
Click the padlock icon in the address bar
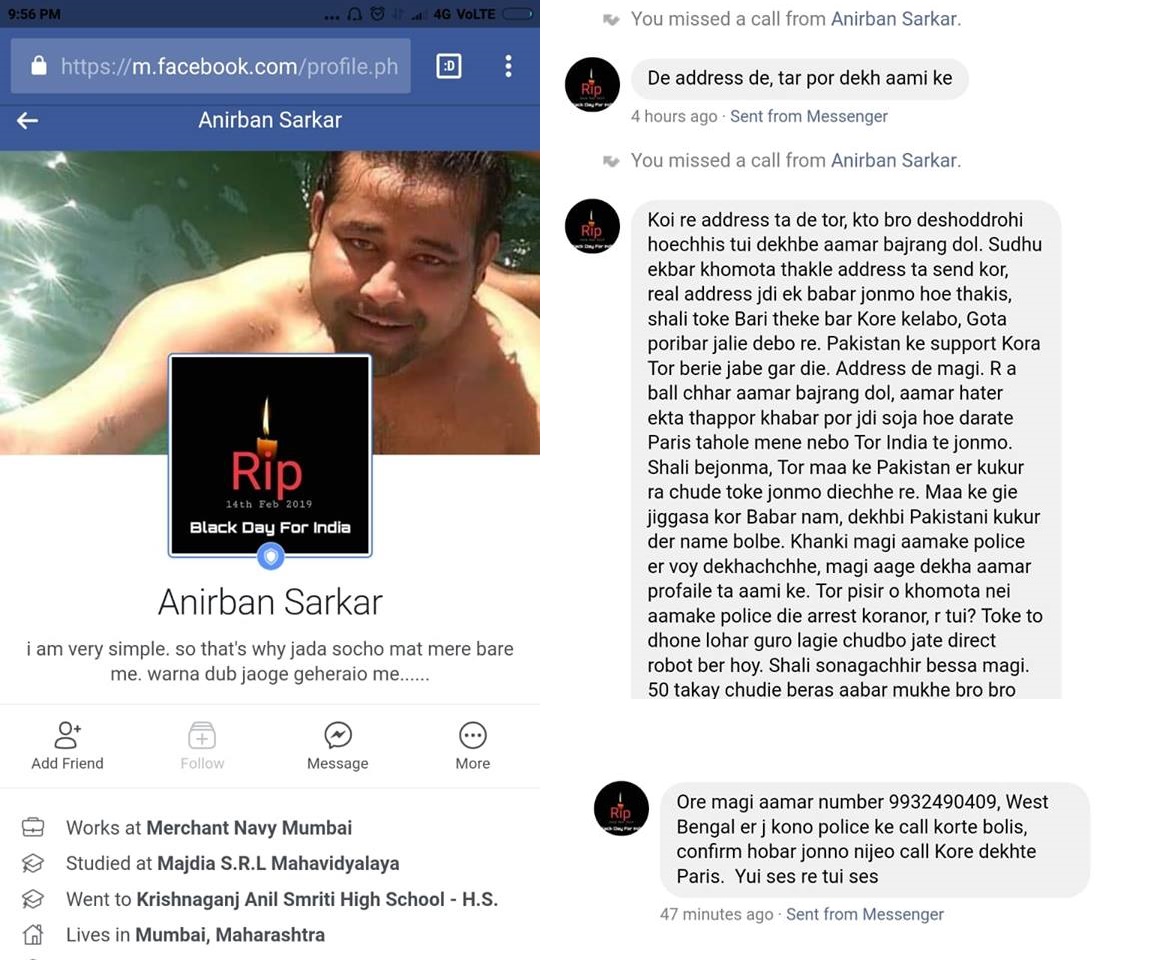tap(39, 66)
